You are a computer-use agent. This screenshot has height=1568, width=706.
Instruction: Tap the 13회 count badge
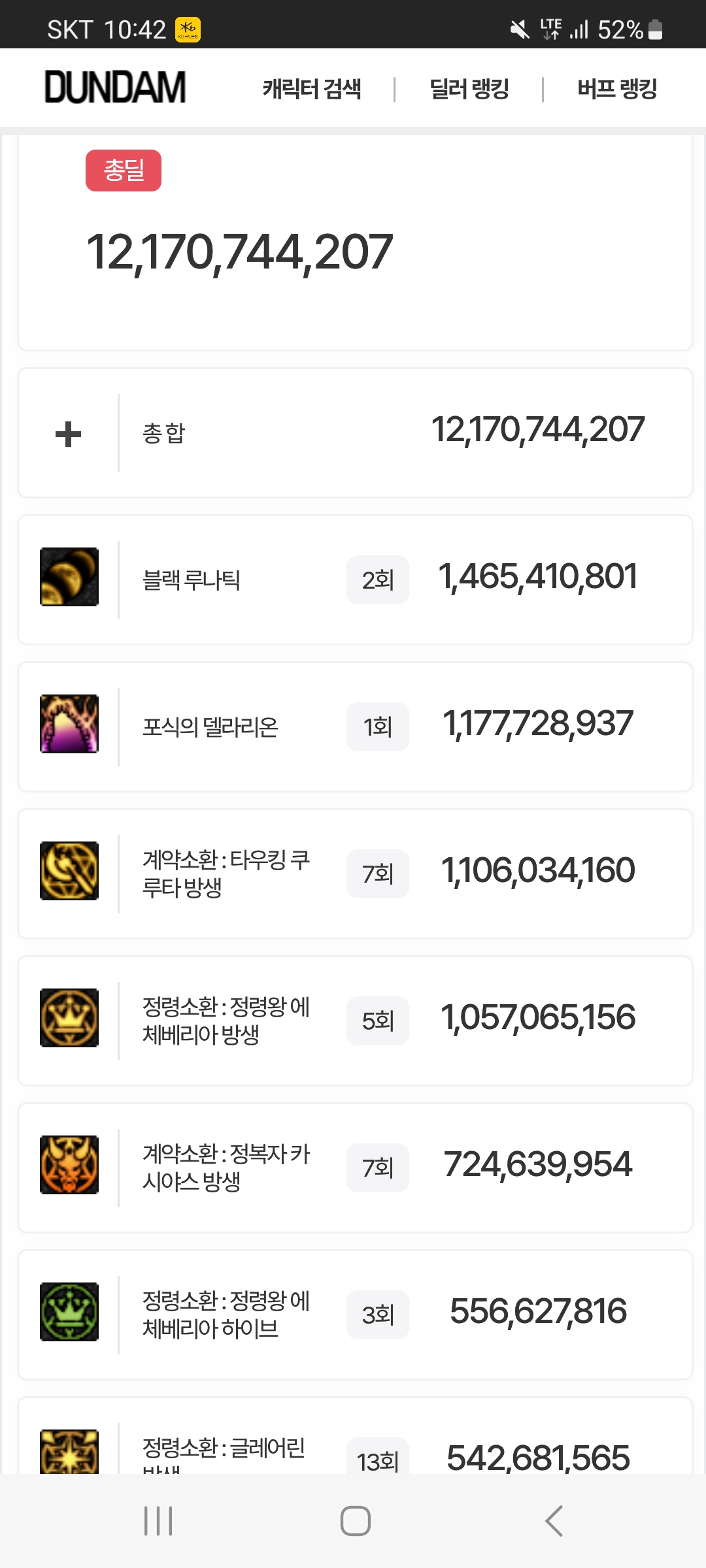point(378,1460)
